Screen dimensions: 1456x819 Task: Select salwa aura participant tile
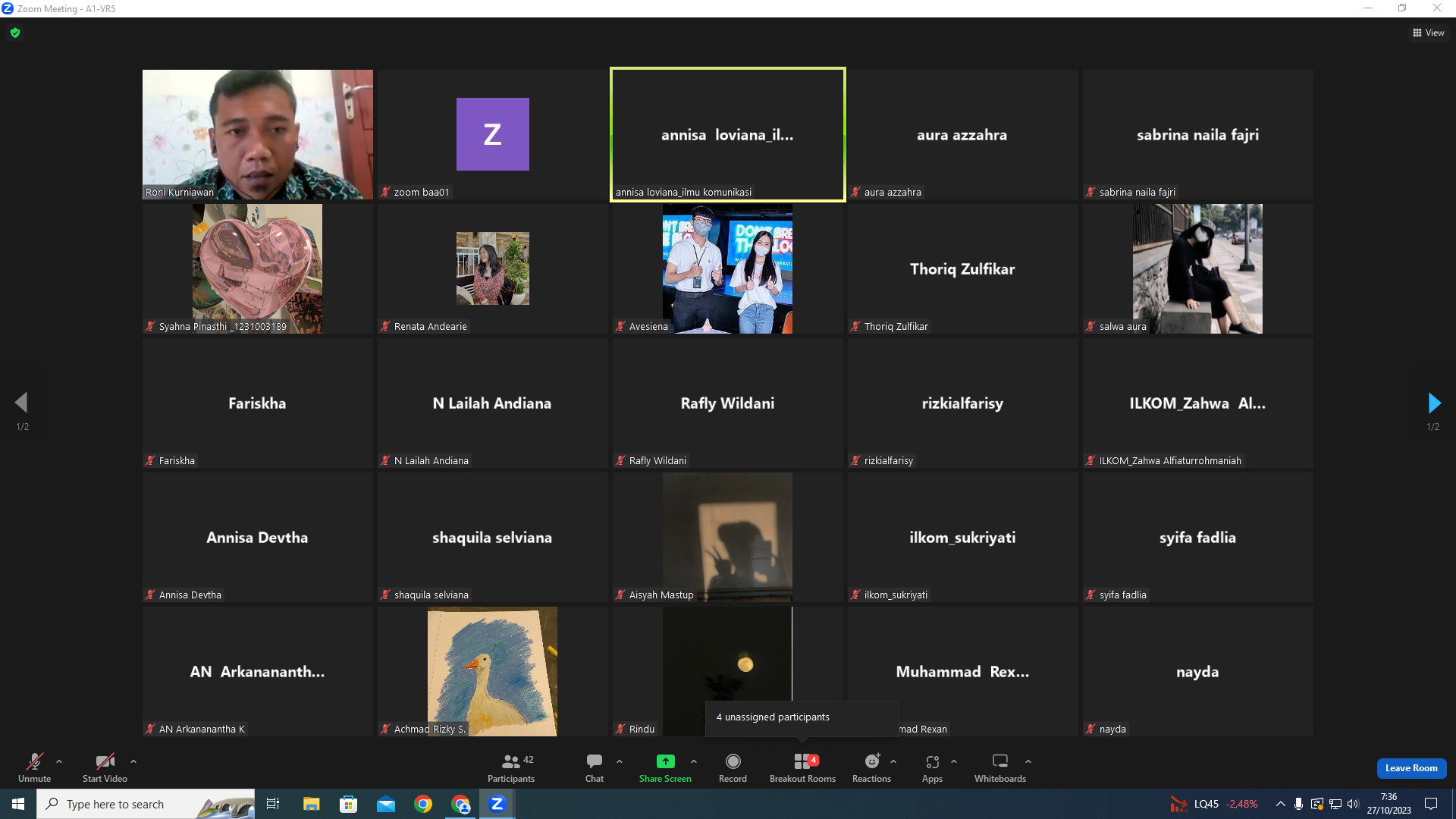[1198, 268]
